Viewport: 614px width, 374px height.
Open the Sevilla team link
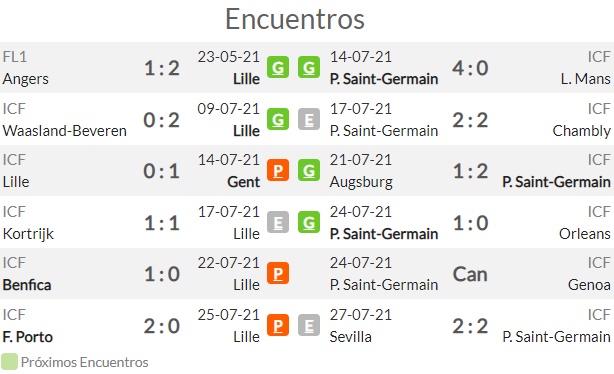point(350,337)
